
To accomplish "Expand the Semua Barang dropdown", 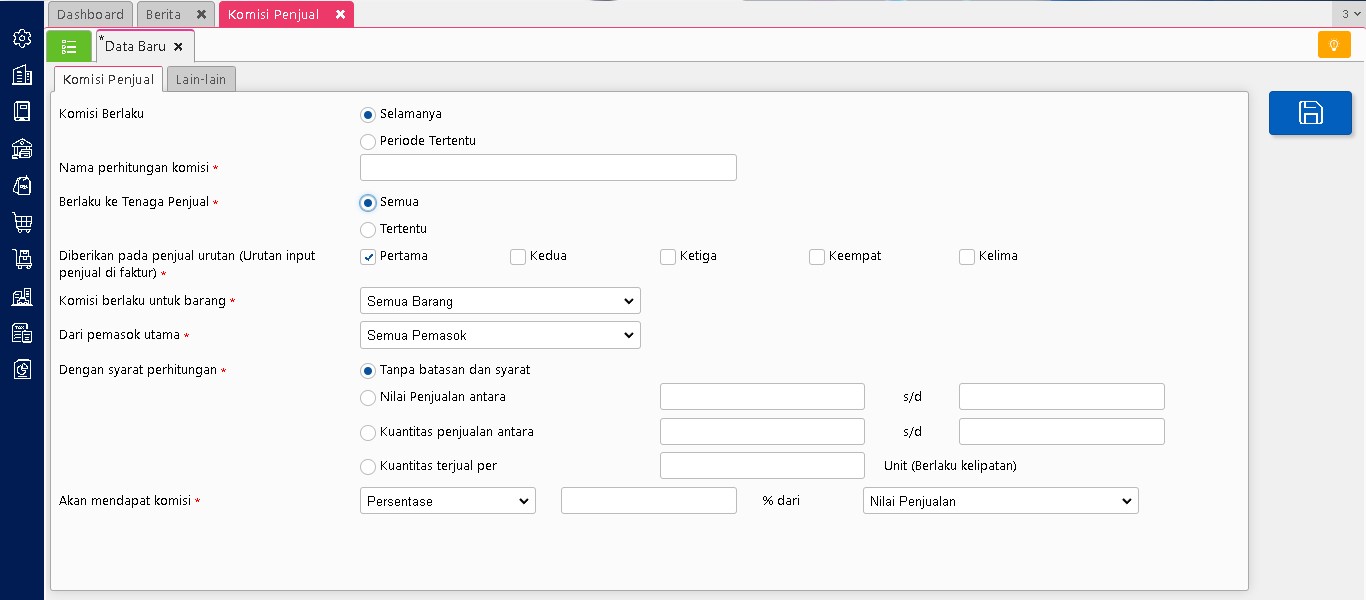I will [x=500, y=301].
